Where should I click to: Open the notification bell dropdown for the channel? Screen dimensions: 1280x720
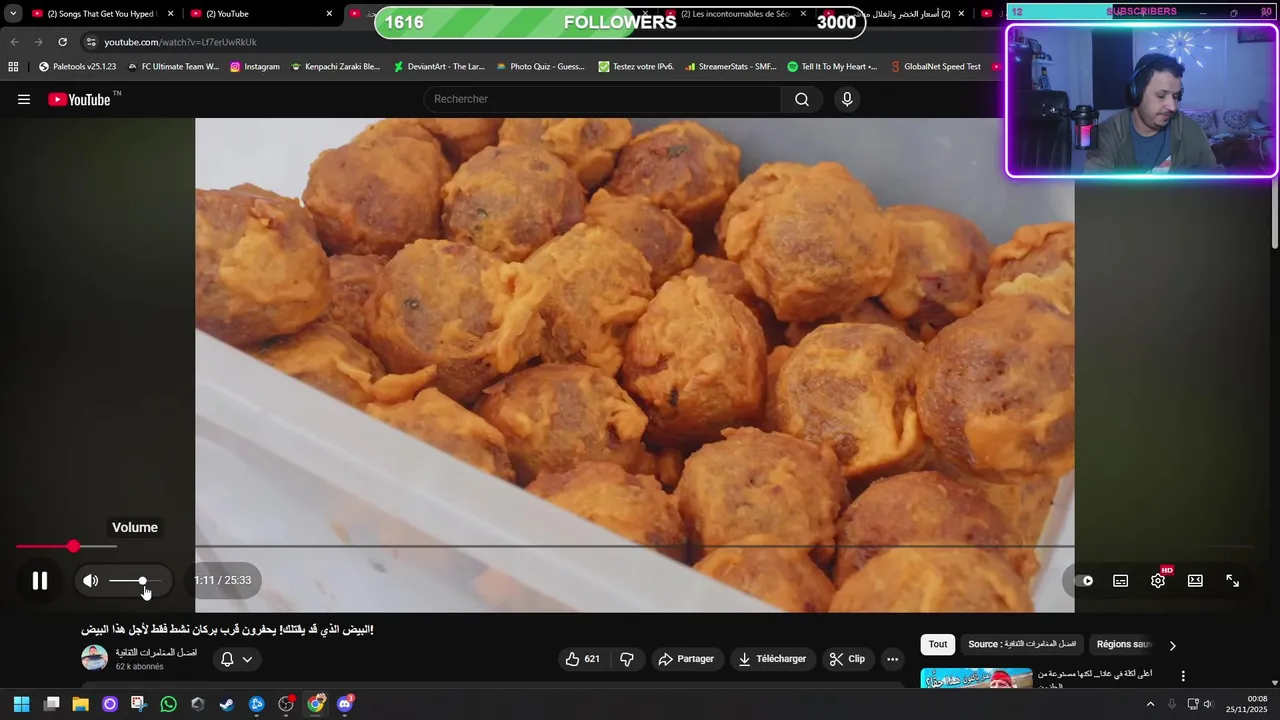coord(236,659)
